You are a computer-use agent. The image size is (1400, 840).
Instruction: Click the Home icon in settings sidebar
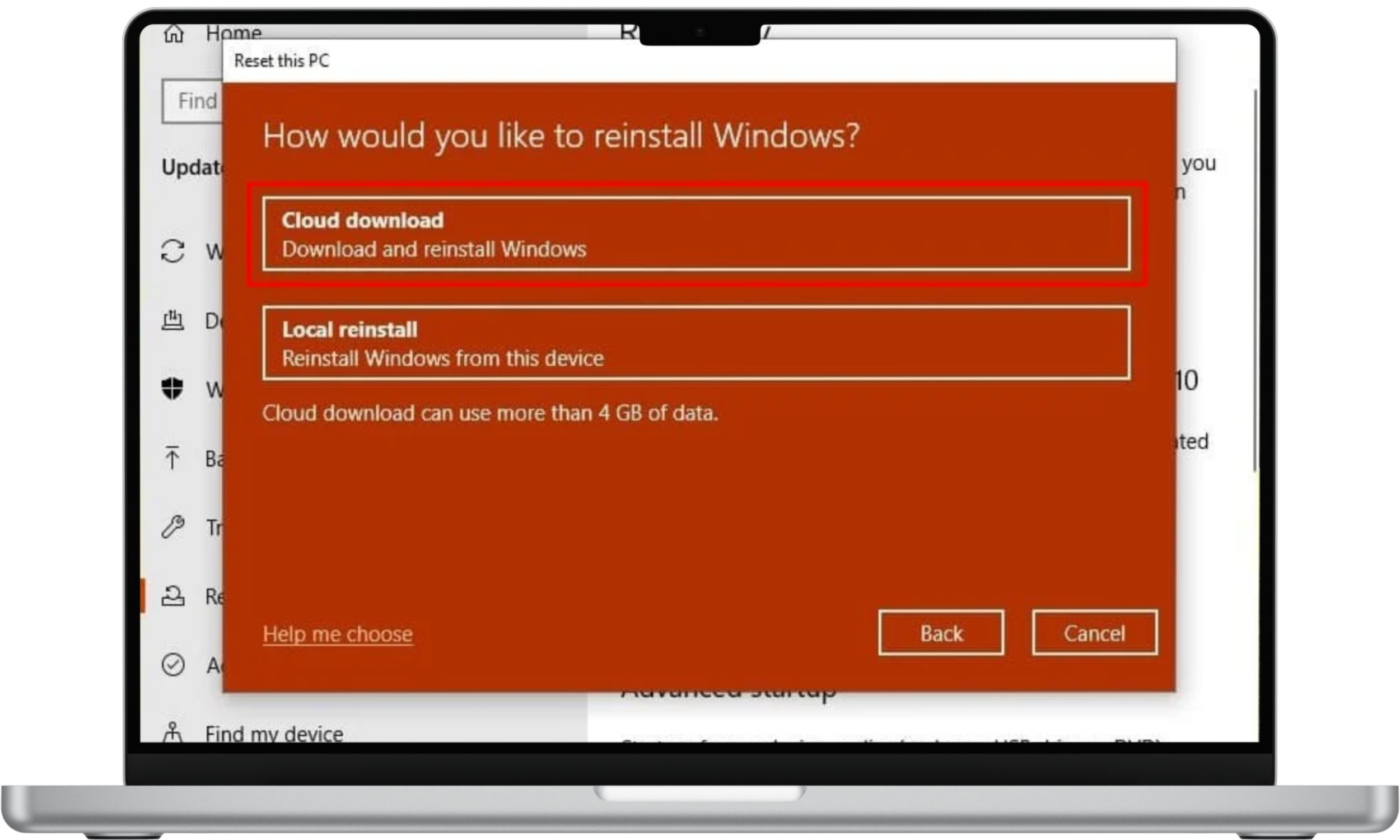click(174, 33)
